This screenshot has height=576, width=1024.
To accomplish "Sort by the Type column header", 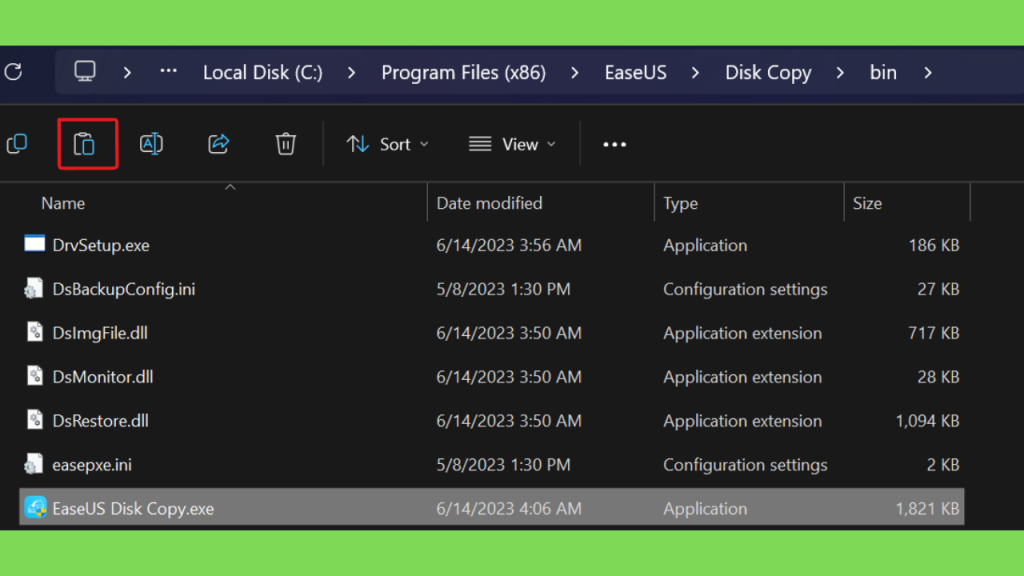I will pyautogui.click(x=680, y=203).
